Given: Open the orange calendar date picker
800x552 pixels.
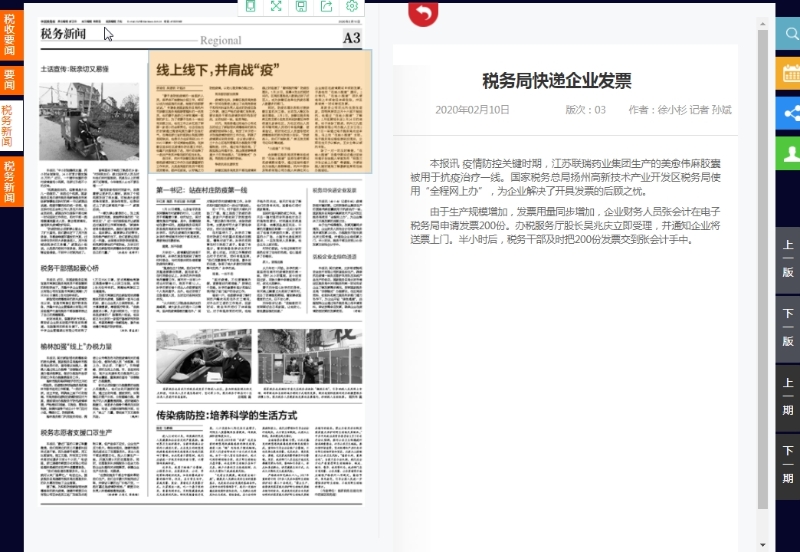Looking at the screenshot, I should pyautogui.click(x=789, y=73).
